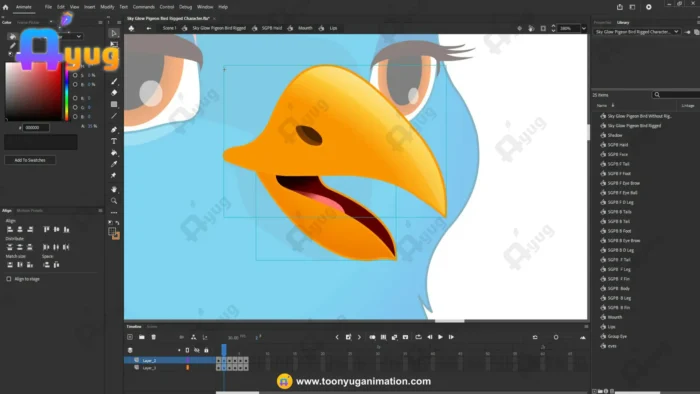The width and height of the screenshot is (700, 394).
Task: Select the Saturation S radio button
Action: pyautogui.click(x=75, y=75)
